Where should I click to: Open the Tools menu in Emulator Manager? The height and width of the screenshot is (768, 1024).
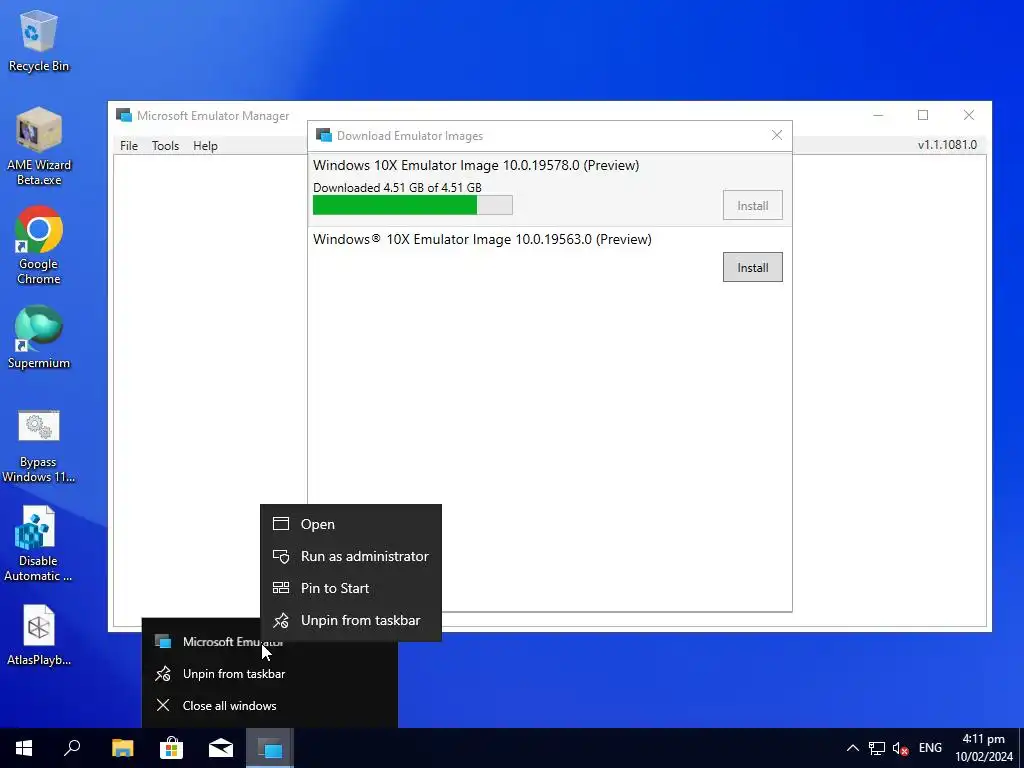click(165, 146)
